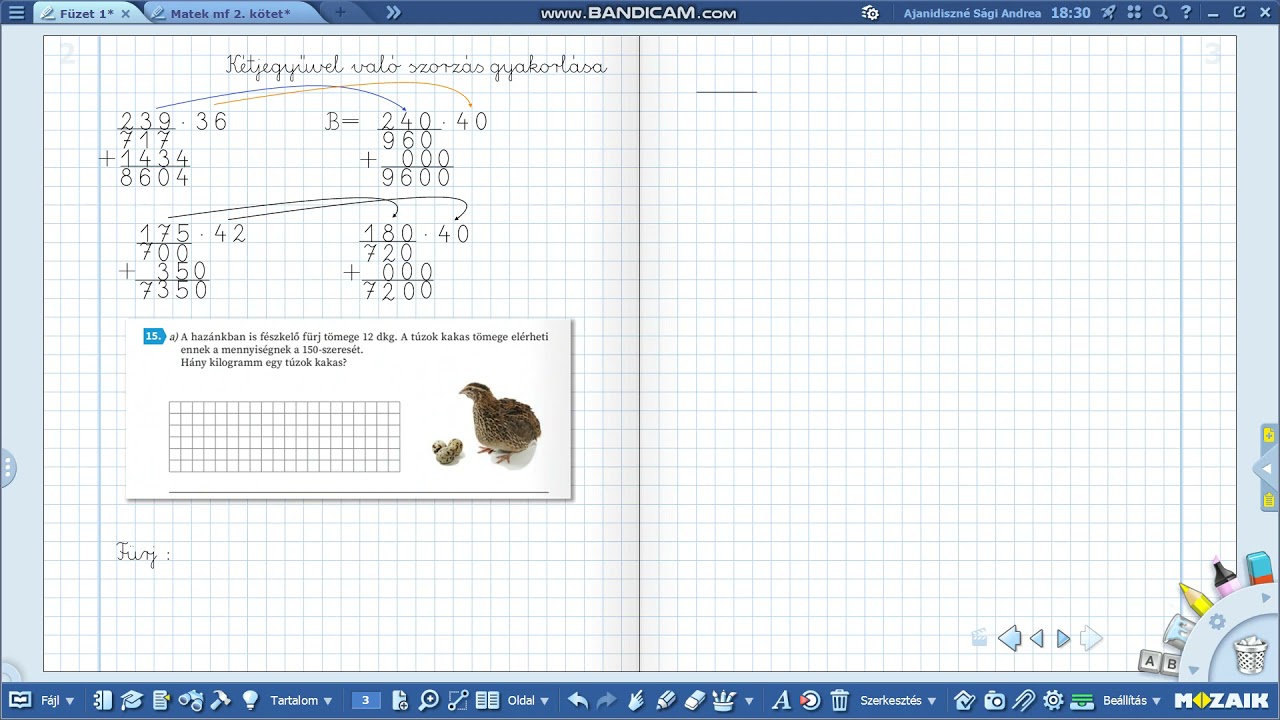Click the light bulb icon
The width and height of the screenshot is (1280, 720).
click(x=250, y=701)
